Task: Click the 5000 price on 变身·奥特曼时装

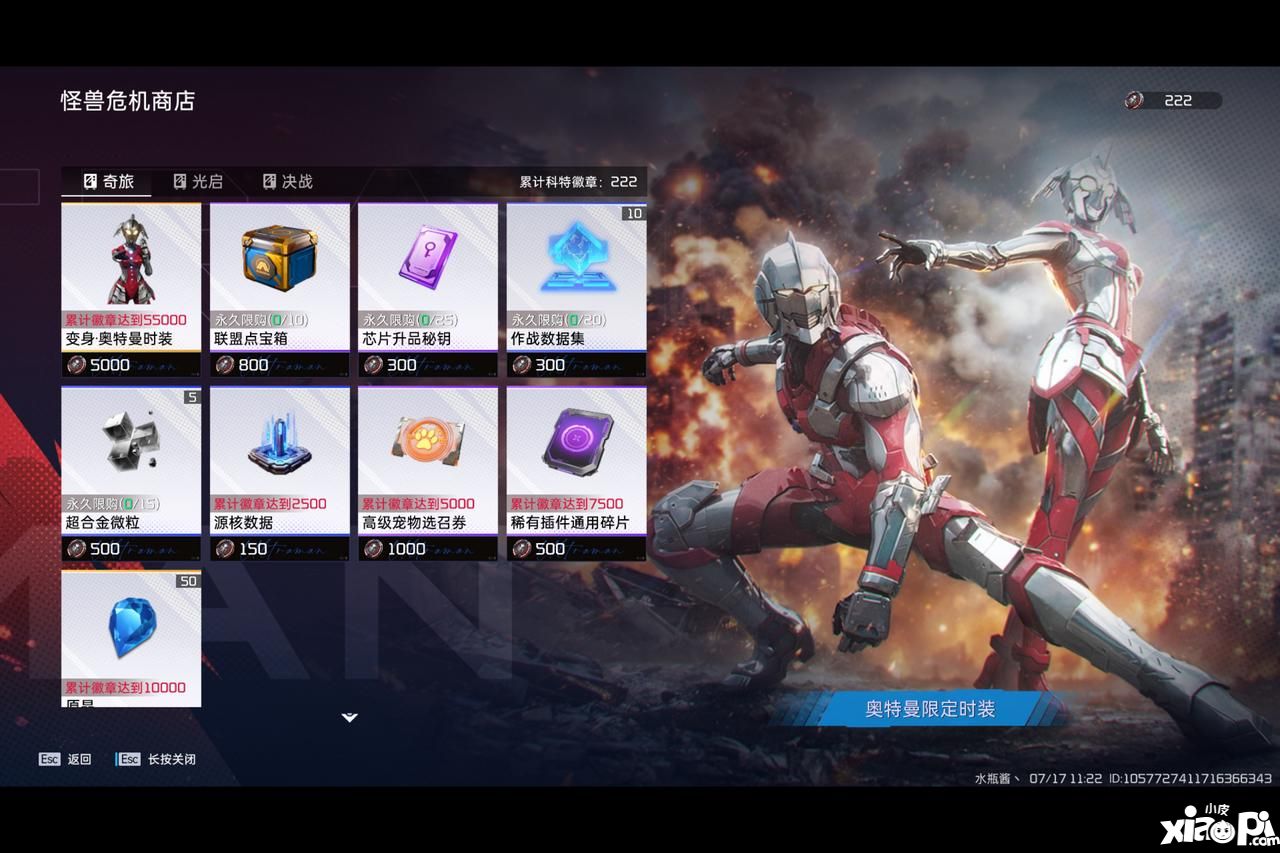Action: (110, 365)
